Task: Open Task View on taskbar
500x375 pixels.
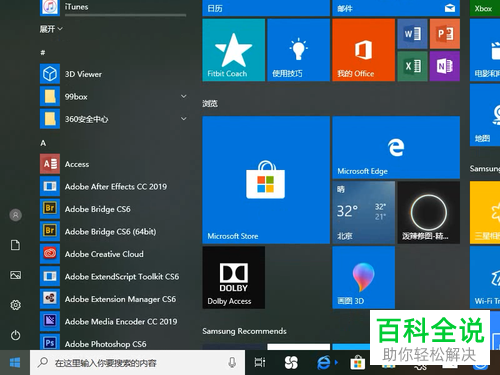Action: tap(260, 362)
